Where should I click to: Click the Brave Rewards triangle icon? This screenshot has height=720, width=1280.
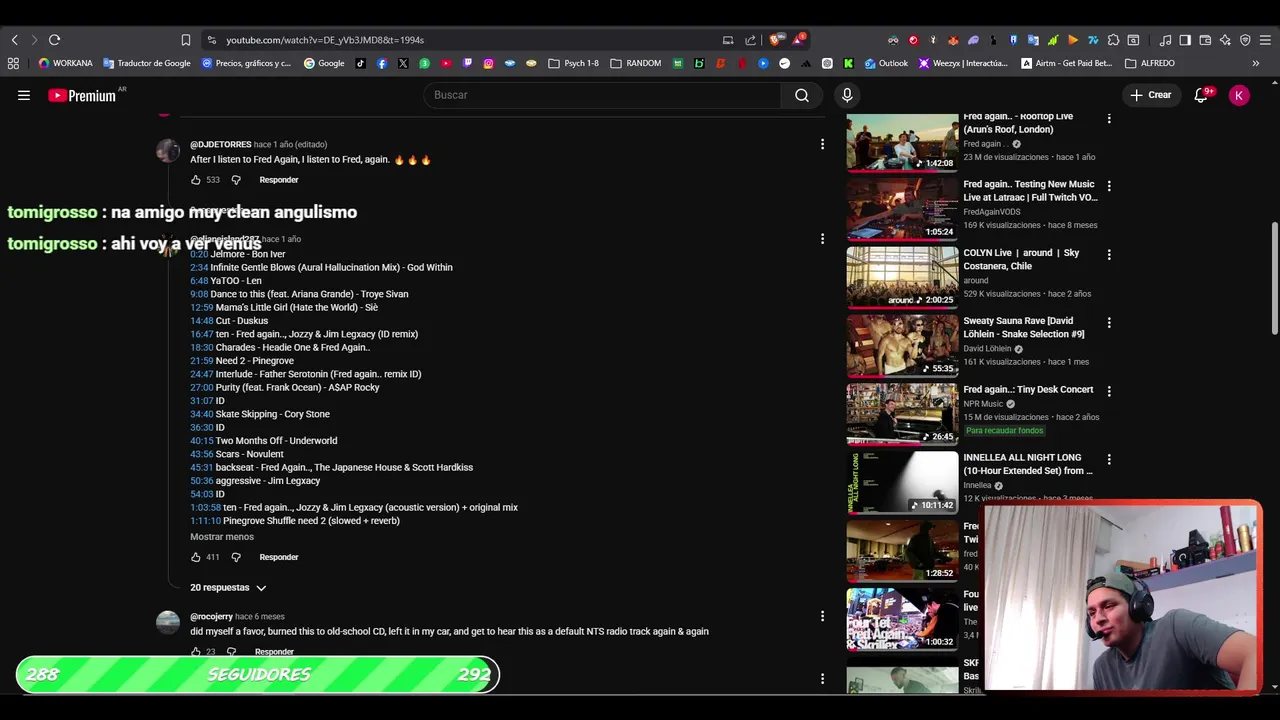click(798, 40)
